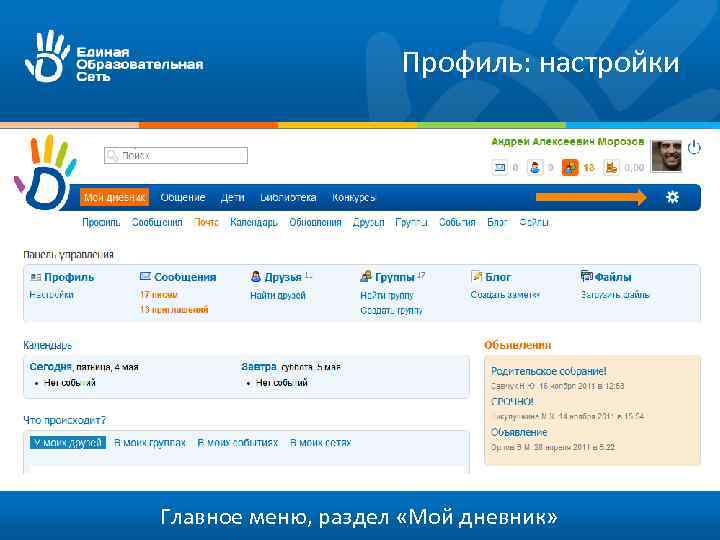Click Объявления section heading
This screenshot has width=720, height=540.
tap(518, 345)
